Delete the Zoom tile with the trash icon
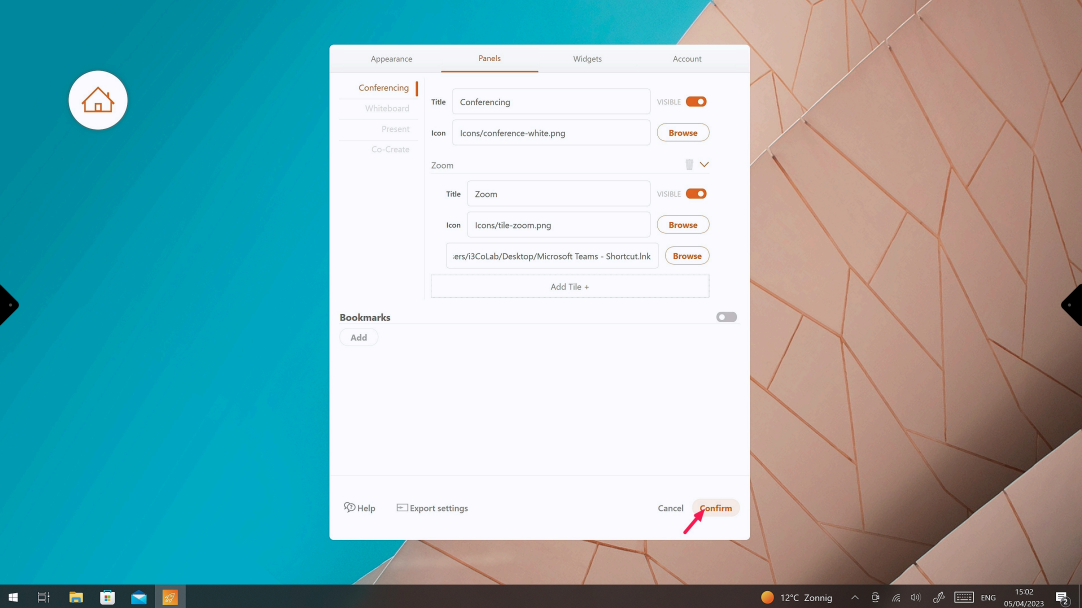The height and width of the screenshot is (608, 1082). 689,165
